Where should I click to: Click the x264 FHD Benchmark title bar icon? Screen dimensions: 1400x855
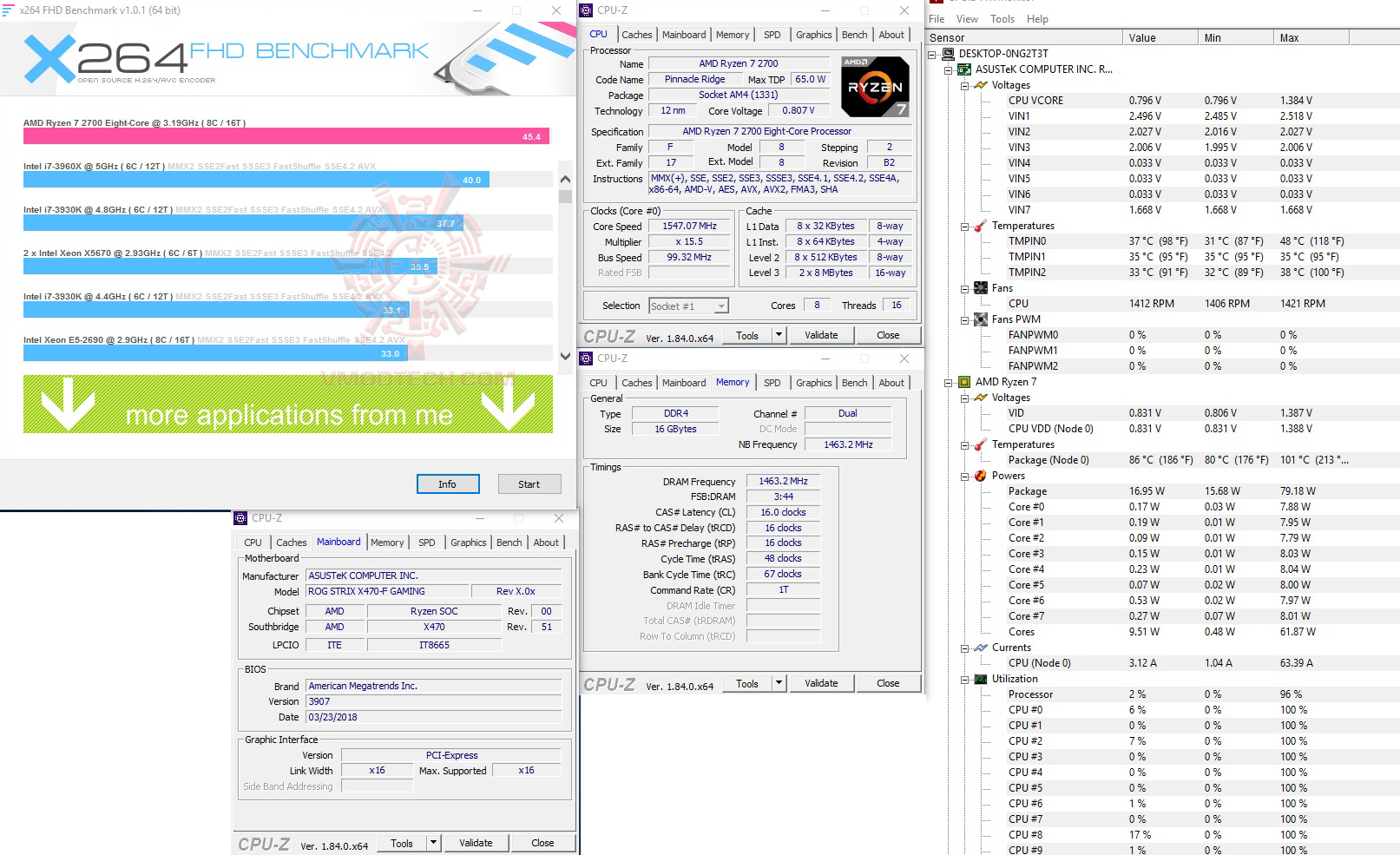tap(8, 10)
